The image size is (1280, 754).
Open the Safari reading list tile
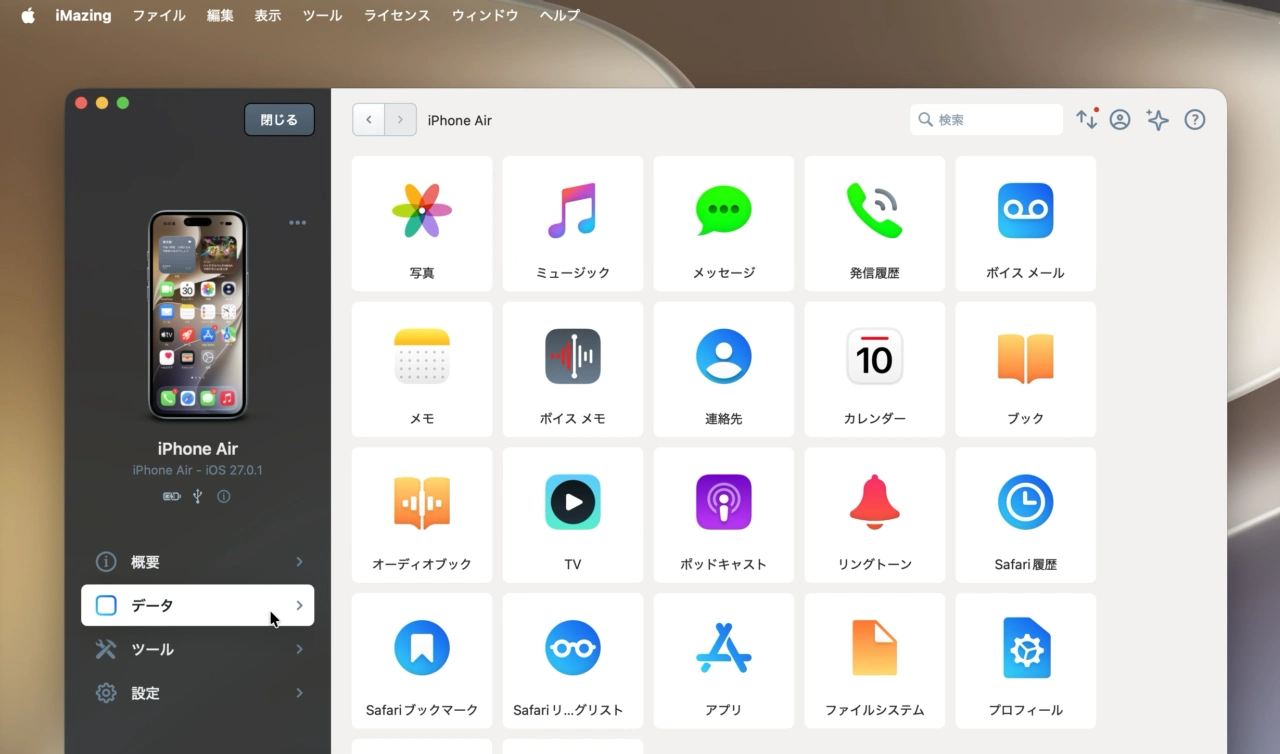click(572, 661)
